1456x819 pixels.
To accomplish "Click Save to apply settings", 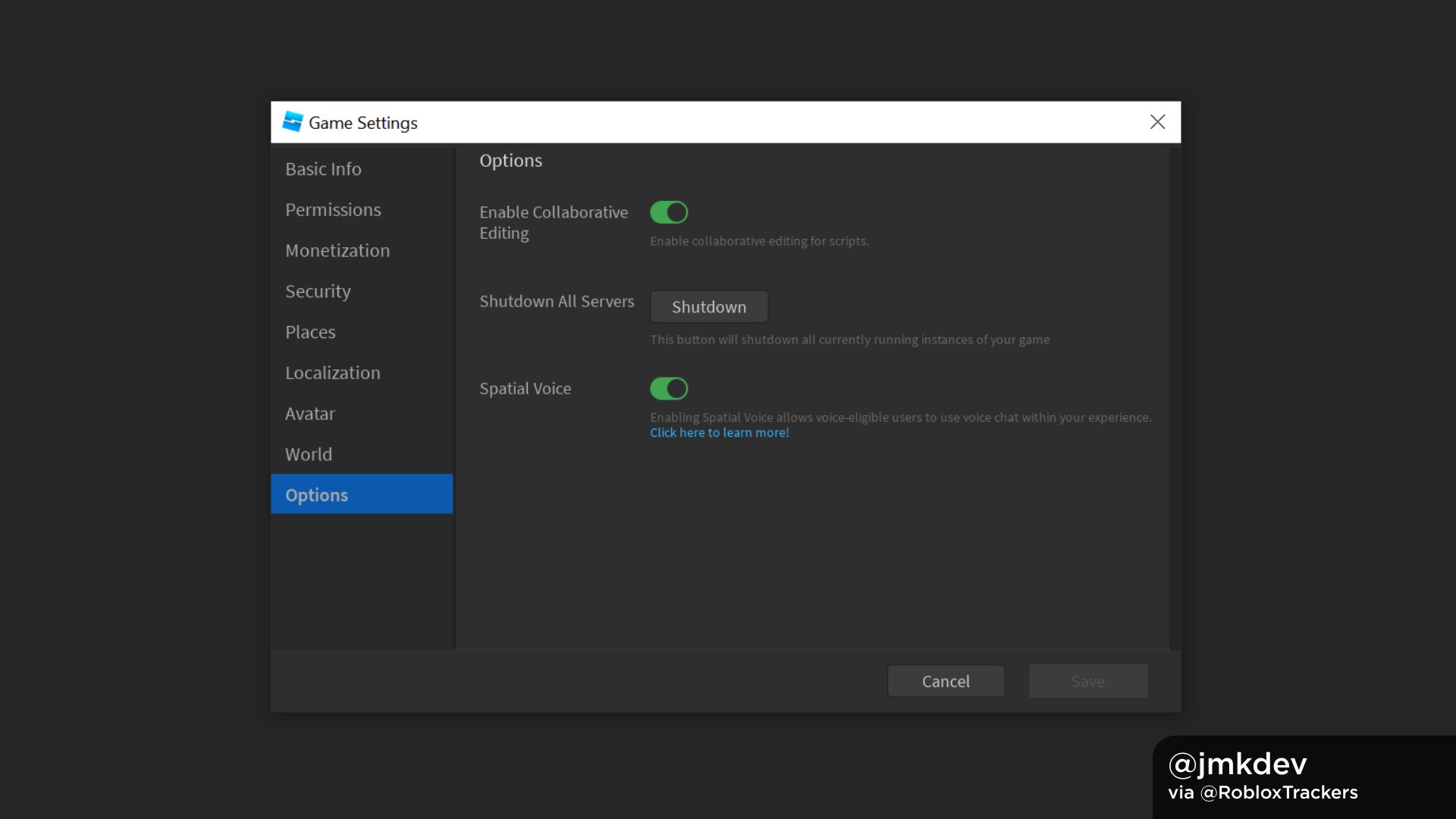I will coord(1088,681).
